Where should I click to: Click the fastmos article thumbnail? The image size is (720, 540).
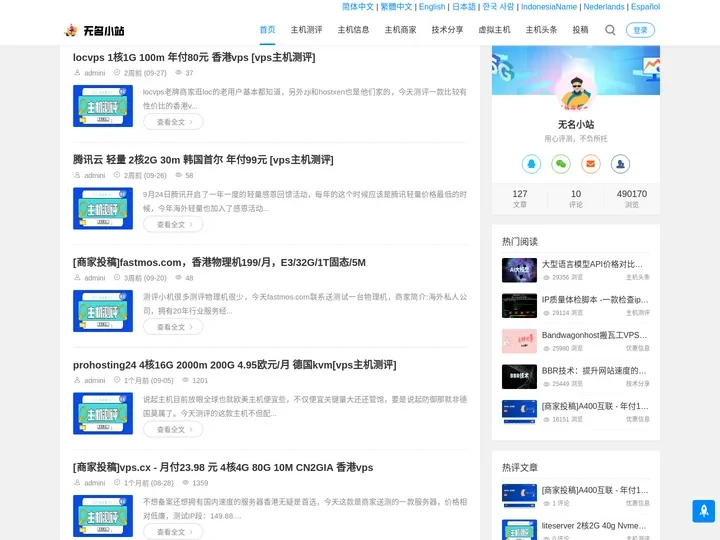point(103,311)
